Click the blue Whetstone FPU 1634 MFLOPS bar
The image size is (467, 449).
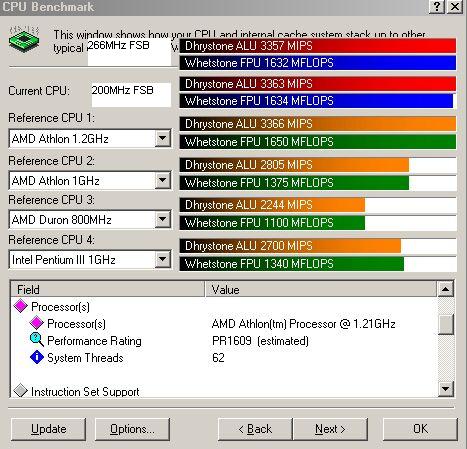point(316,101)
